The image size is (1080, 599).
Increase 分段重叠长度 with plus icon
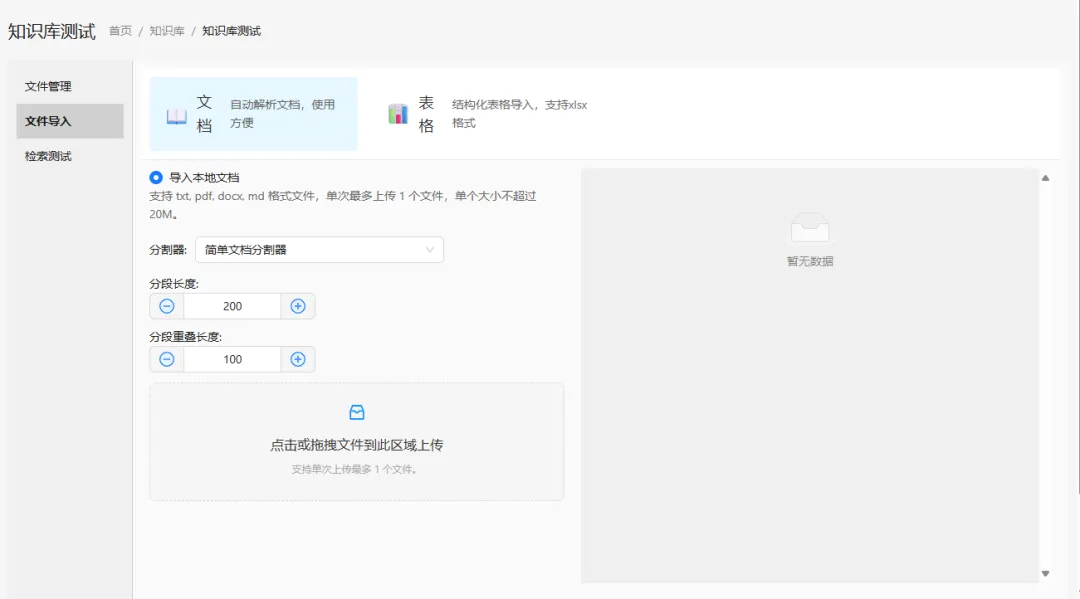[298, 359]
